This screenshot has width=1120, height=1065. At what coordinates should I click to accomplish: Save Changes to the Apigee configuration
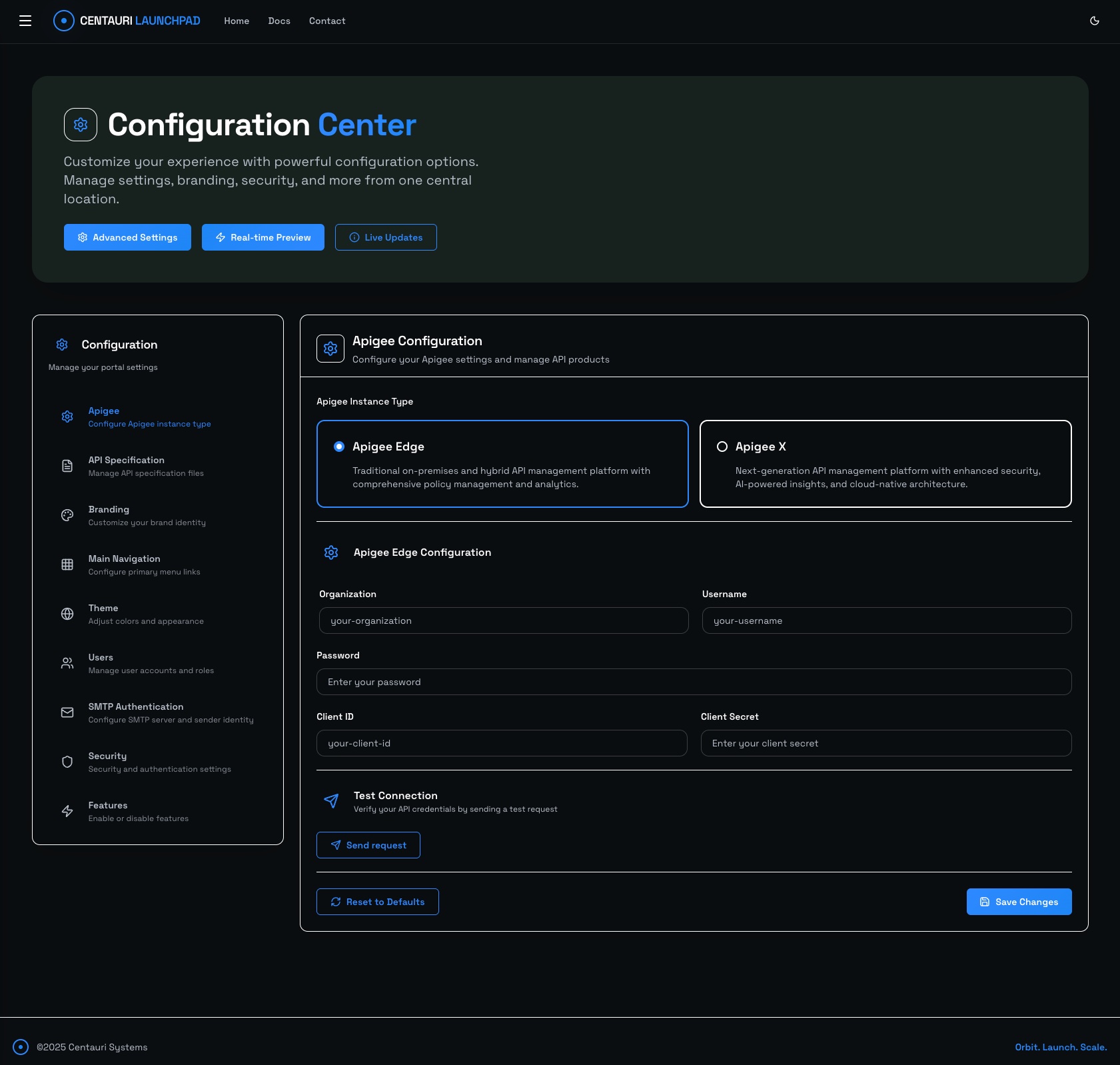[x=1019, y=902]
